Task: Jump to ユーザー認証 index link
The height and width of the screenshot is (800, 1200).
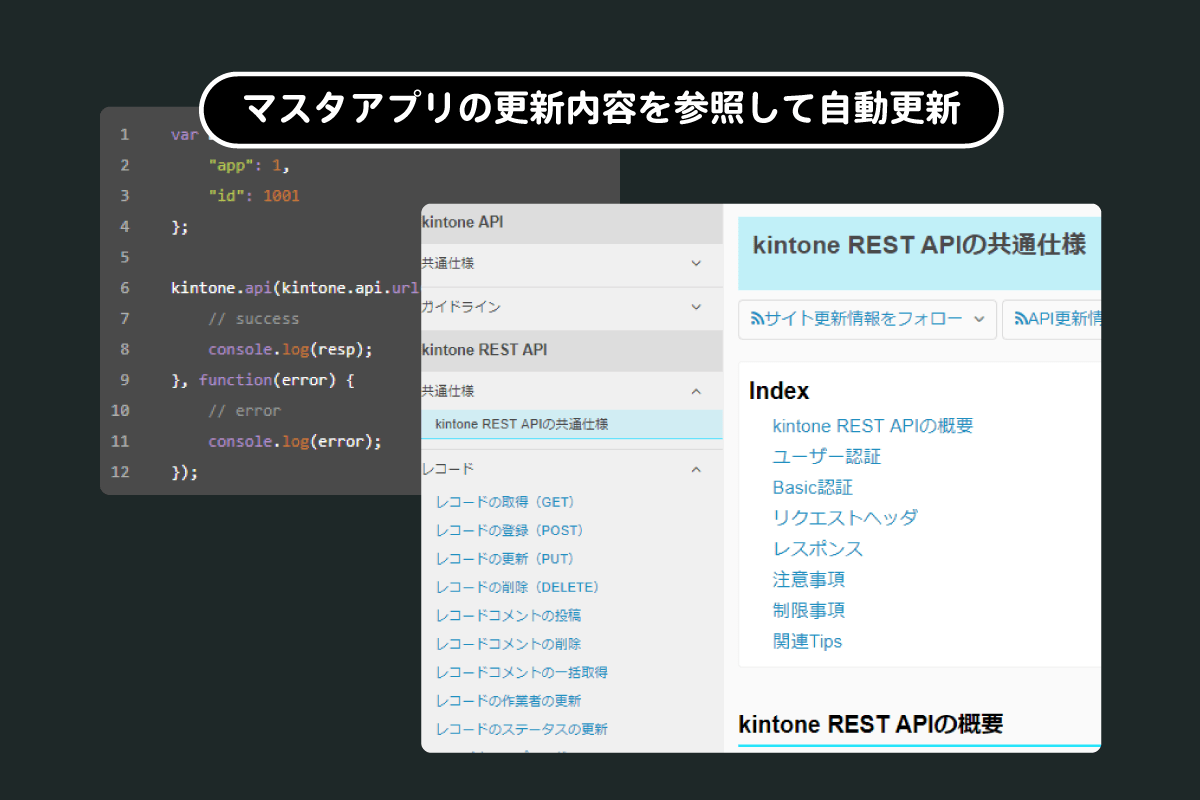Action: [x=827, y=457]
